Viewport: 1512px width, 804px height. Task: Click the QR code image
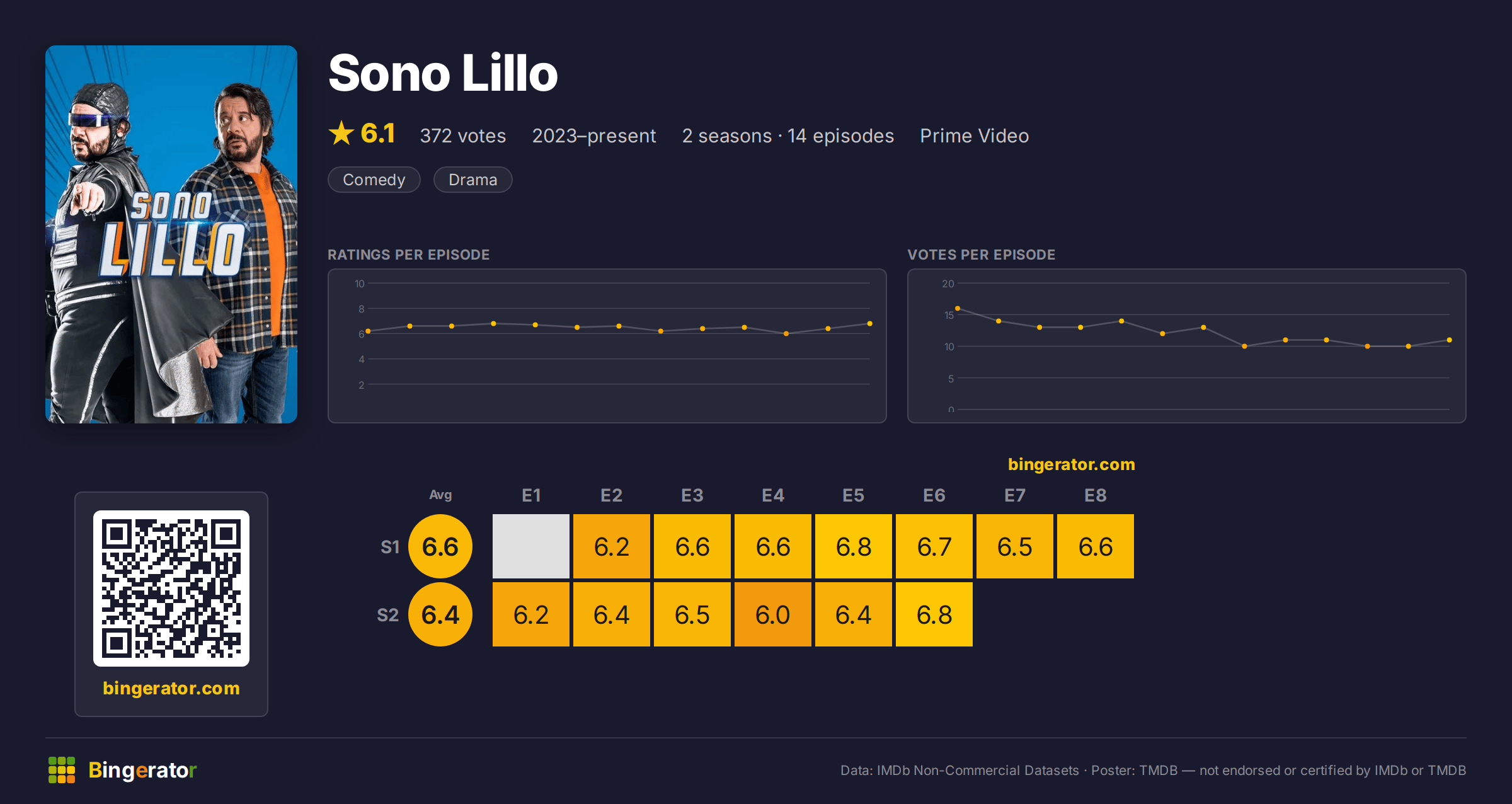[171, 589]
